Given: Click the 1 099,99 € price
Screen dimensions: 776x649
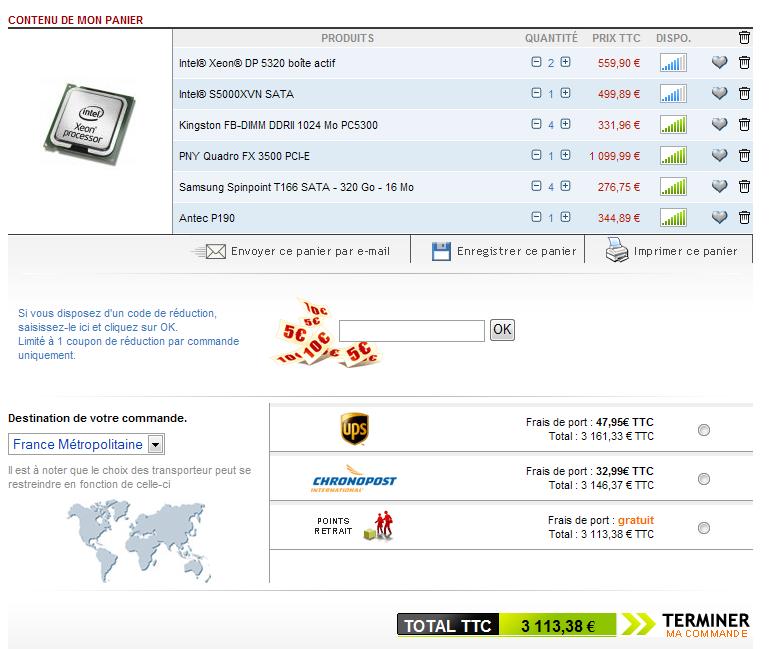Looking at the screenshot, I should pos(614,156).
